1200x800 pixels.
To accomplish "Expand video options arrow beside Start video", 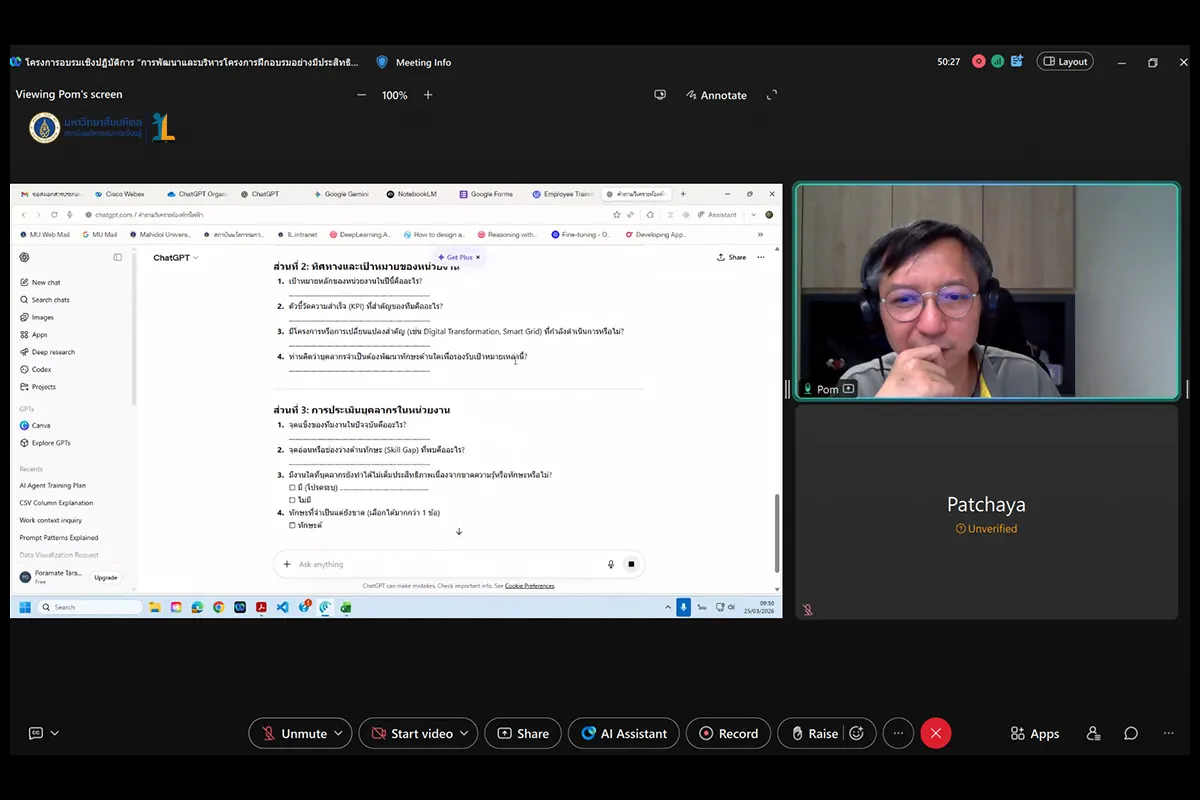I will pos(465,733).
